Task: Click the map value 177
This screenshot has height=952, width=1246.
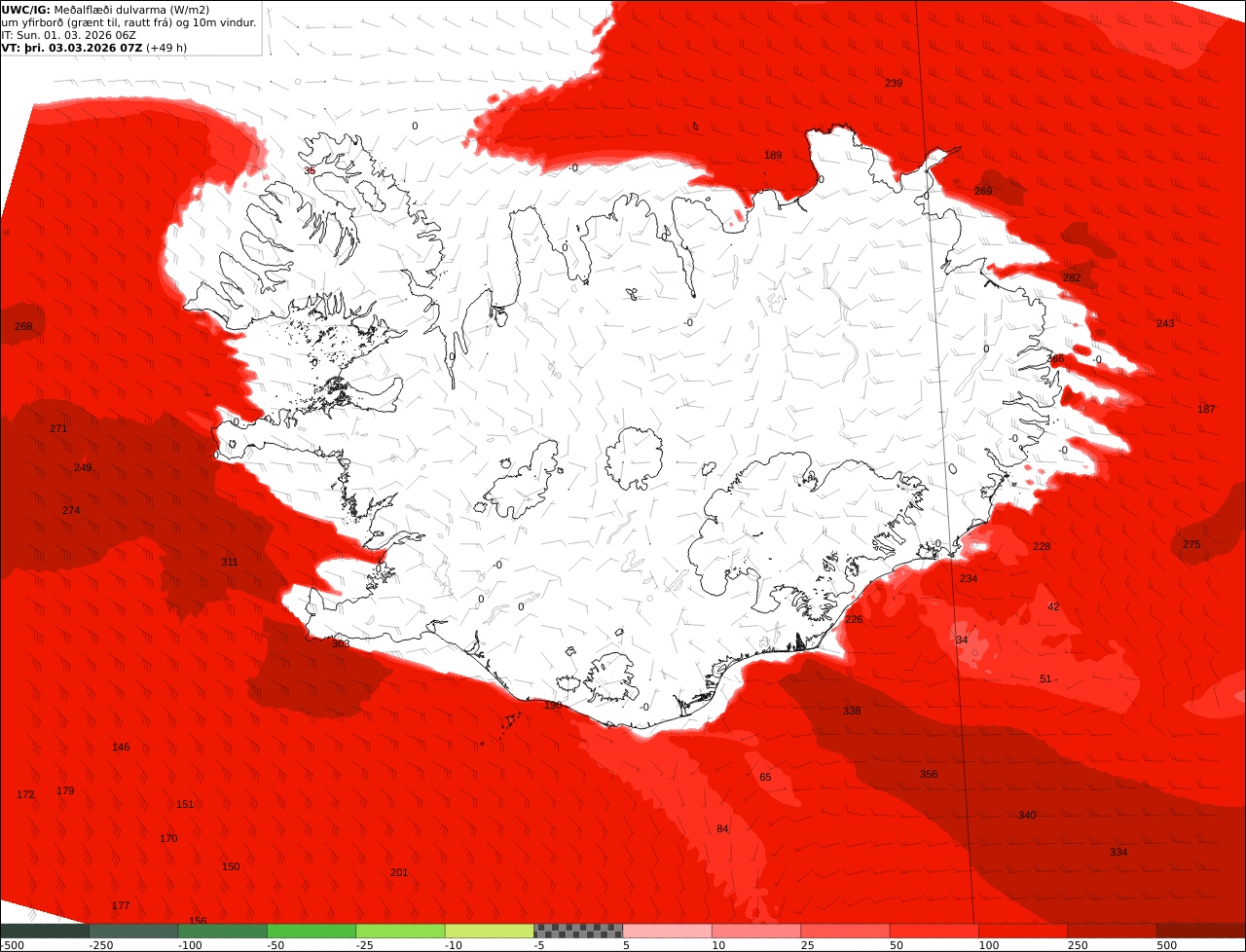Action: (121, 905)
